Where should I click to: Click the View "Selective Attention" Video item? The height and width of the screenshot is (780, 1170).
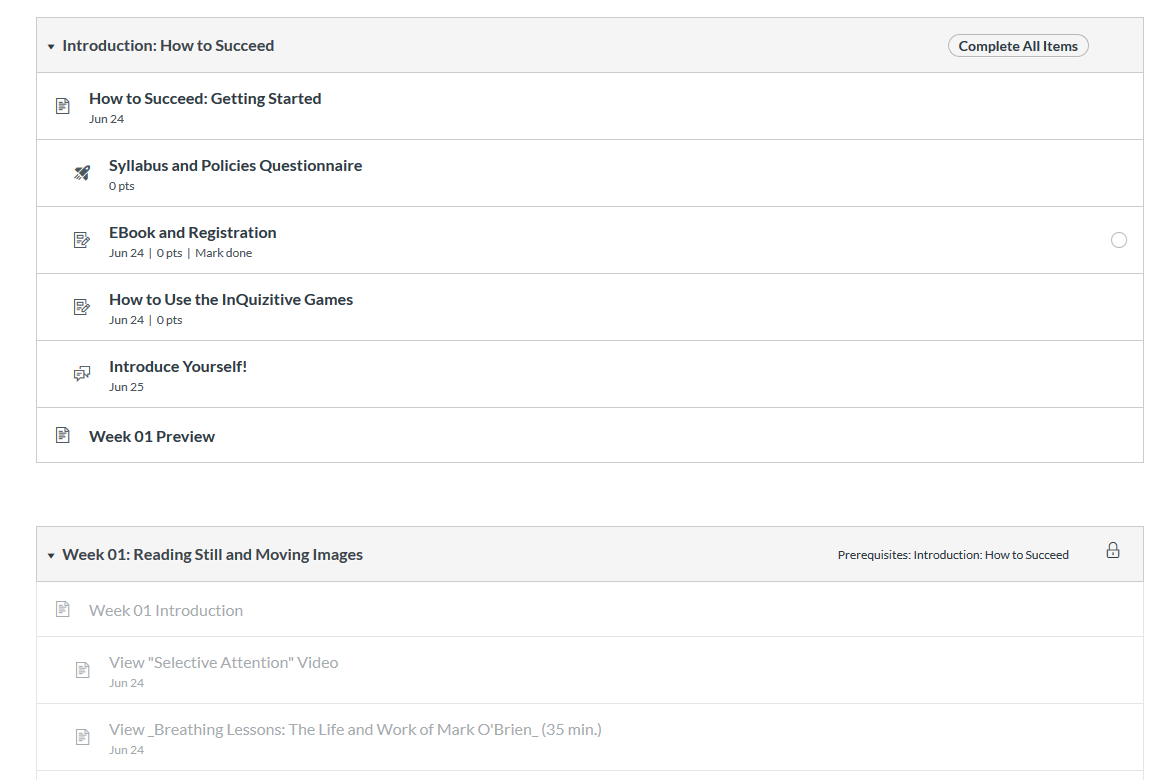point(224,663)
